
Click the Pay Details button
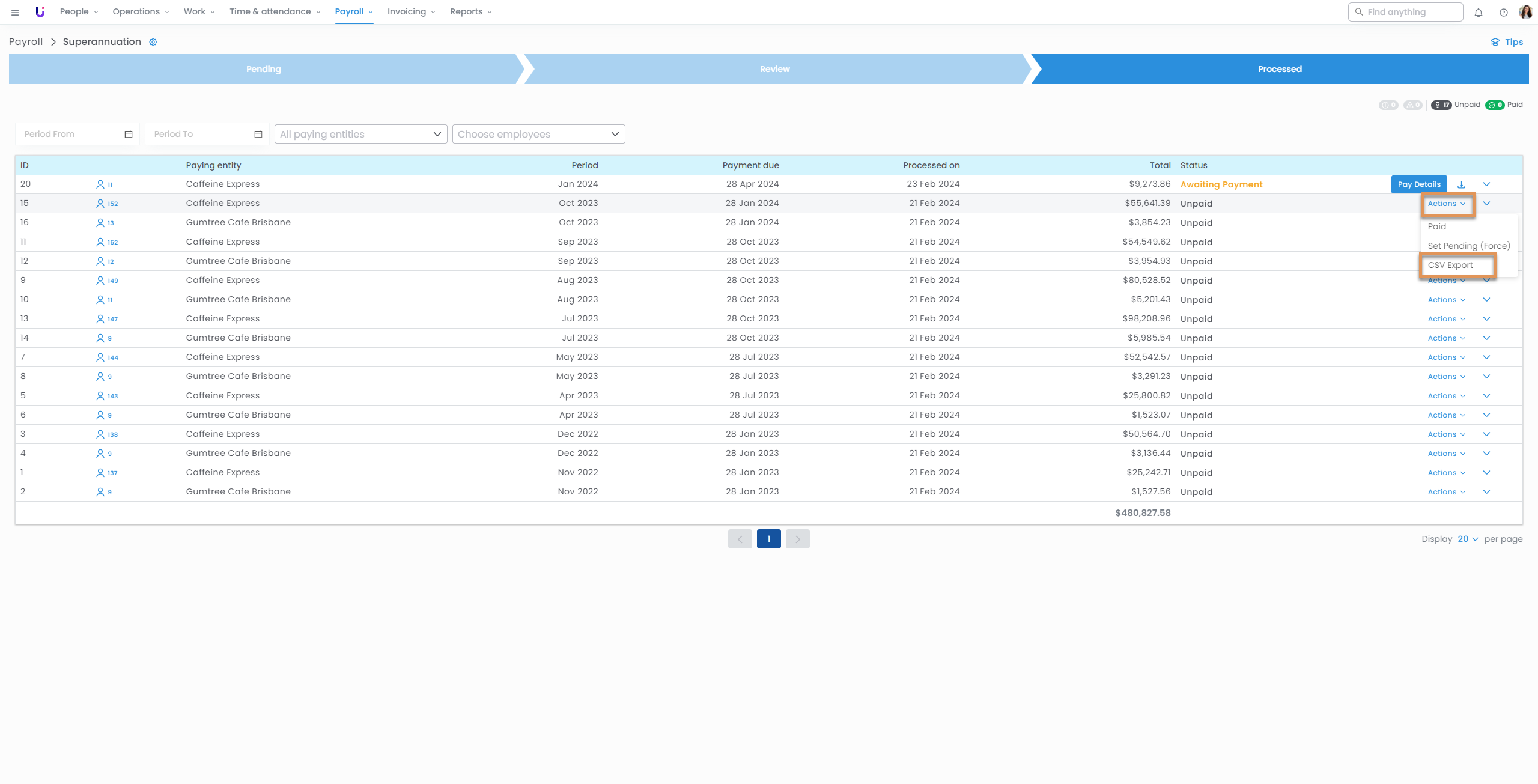click(1418, 184)
